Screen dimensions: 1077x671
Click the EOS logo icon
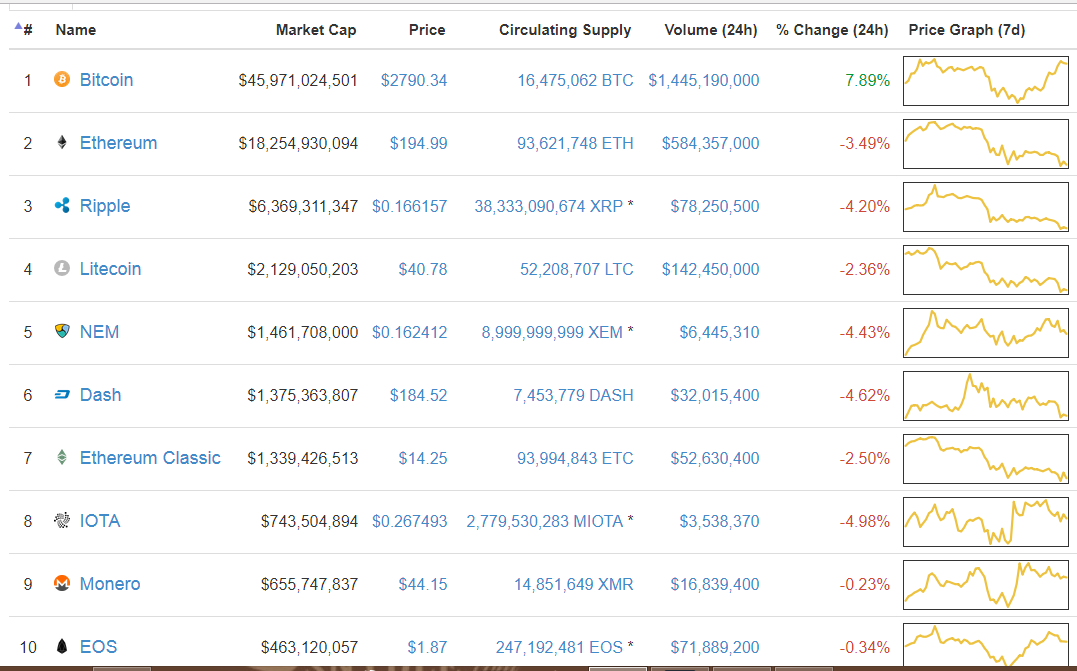tap(62, 647)
